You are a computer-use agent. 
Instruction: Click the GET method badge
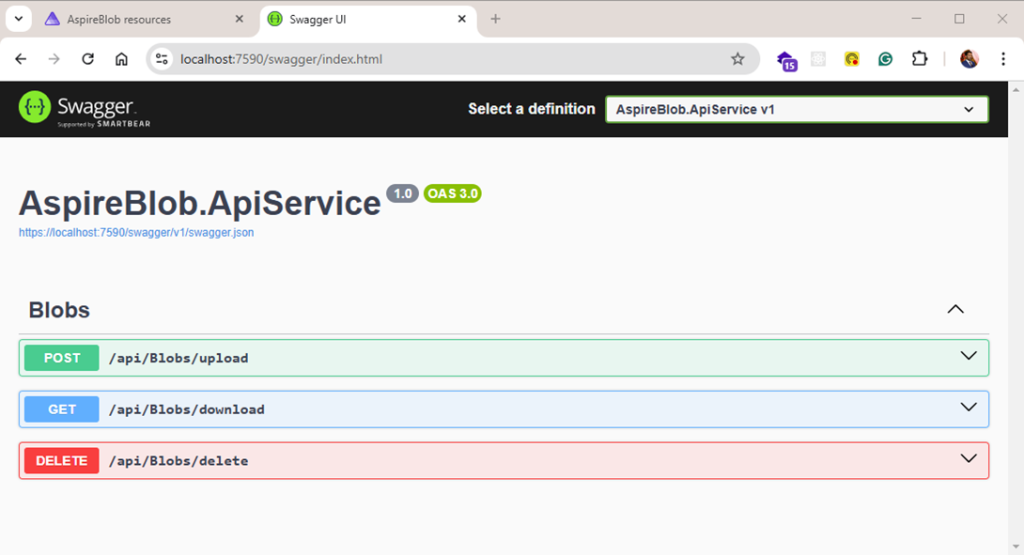[62, 409]
